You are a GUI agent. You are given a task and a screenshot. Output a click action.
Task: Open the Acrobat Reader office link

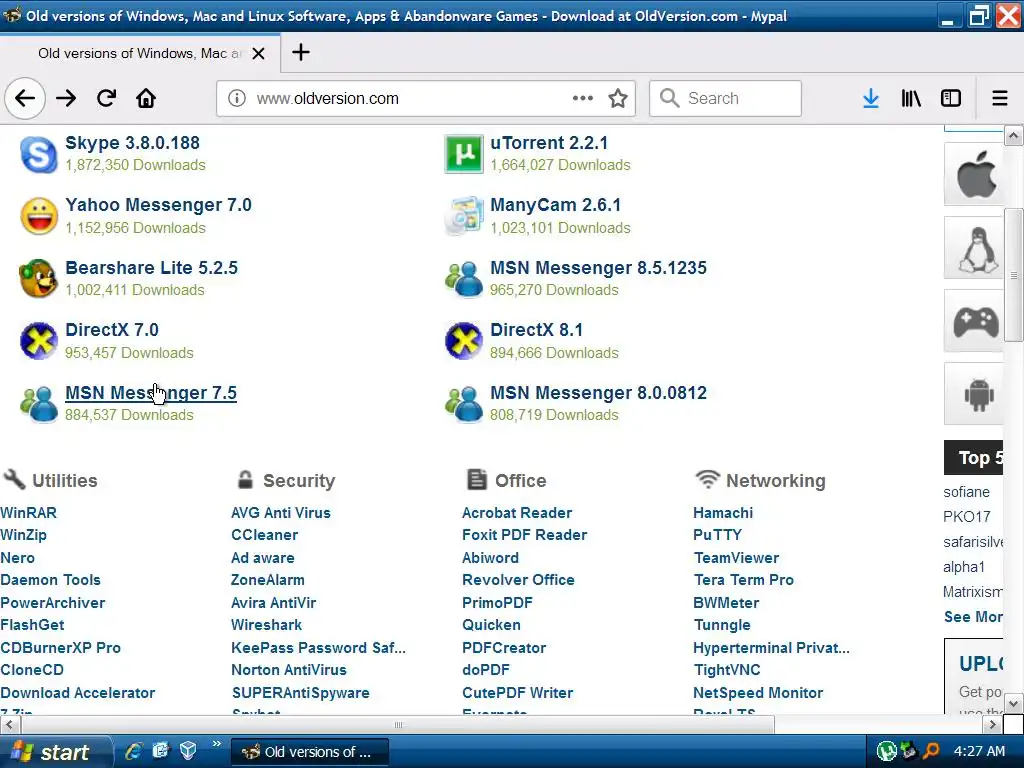click(x=517, y=513)
